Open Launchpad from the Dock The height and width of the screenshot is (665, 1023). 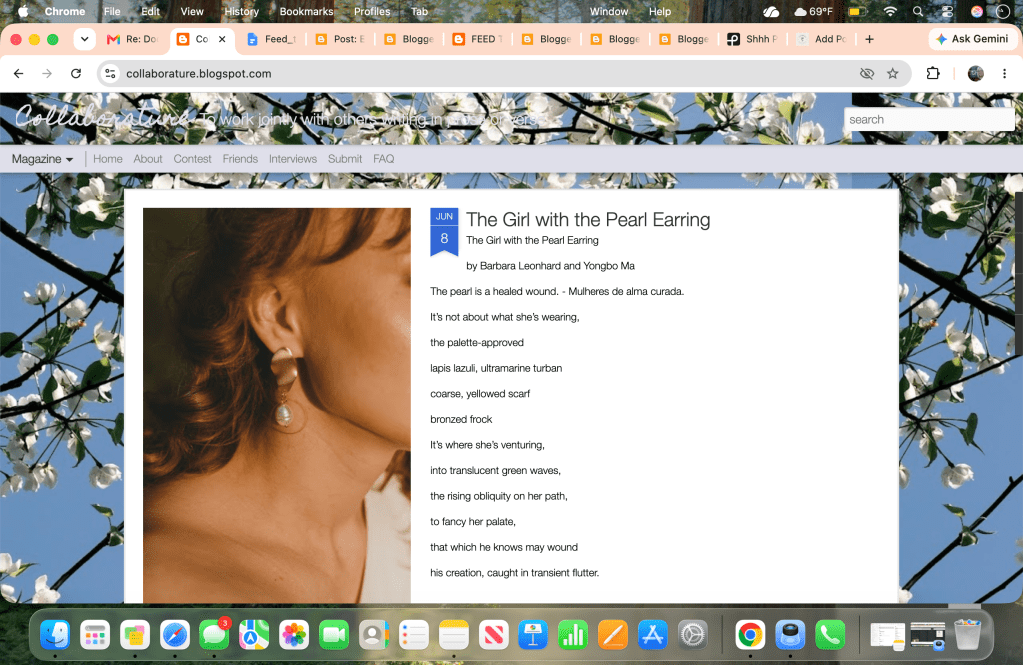(x=95, y=634)
